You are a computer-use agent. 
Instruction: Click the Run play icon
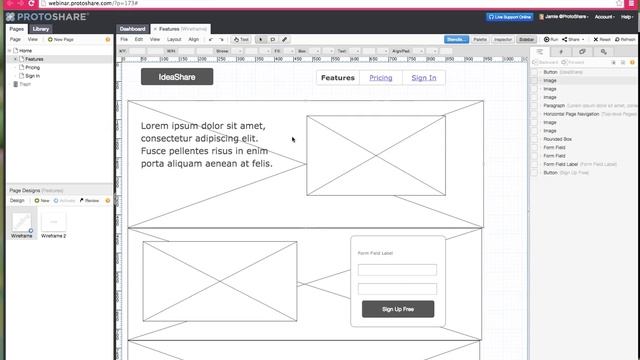547,40
